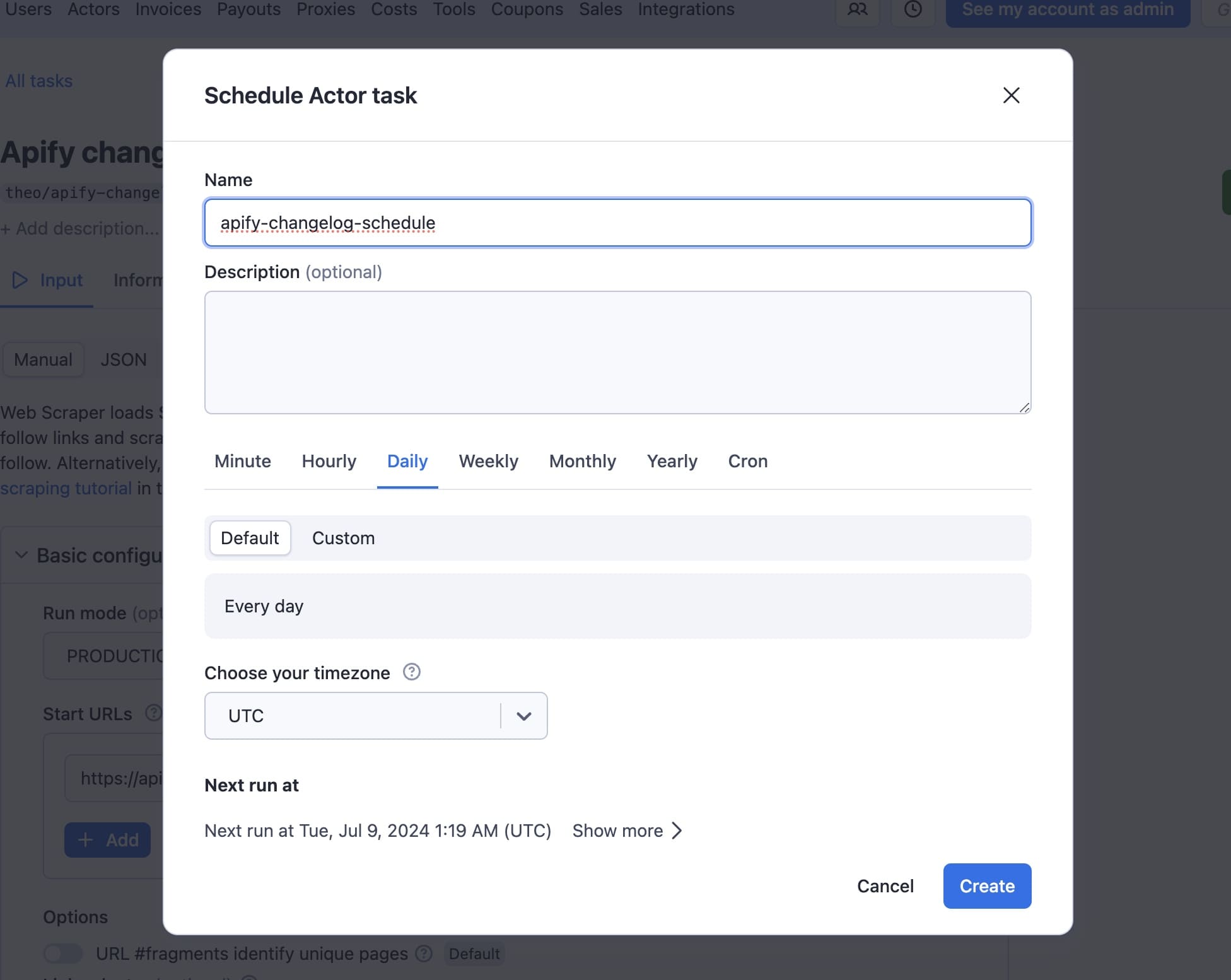Open the All tasks link
Image resolution: width=1231 pixels, height=980 pixels.
pos(38,81)
